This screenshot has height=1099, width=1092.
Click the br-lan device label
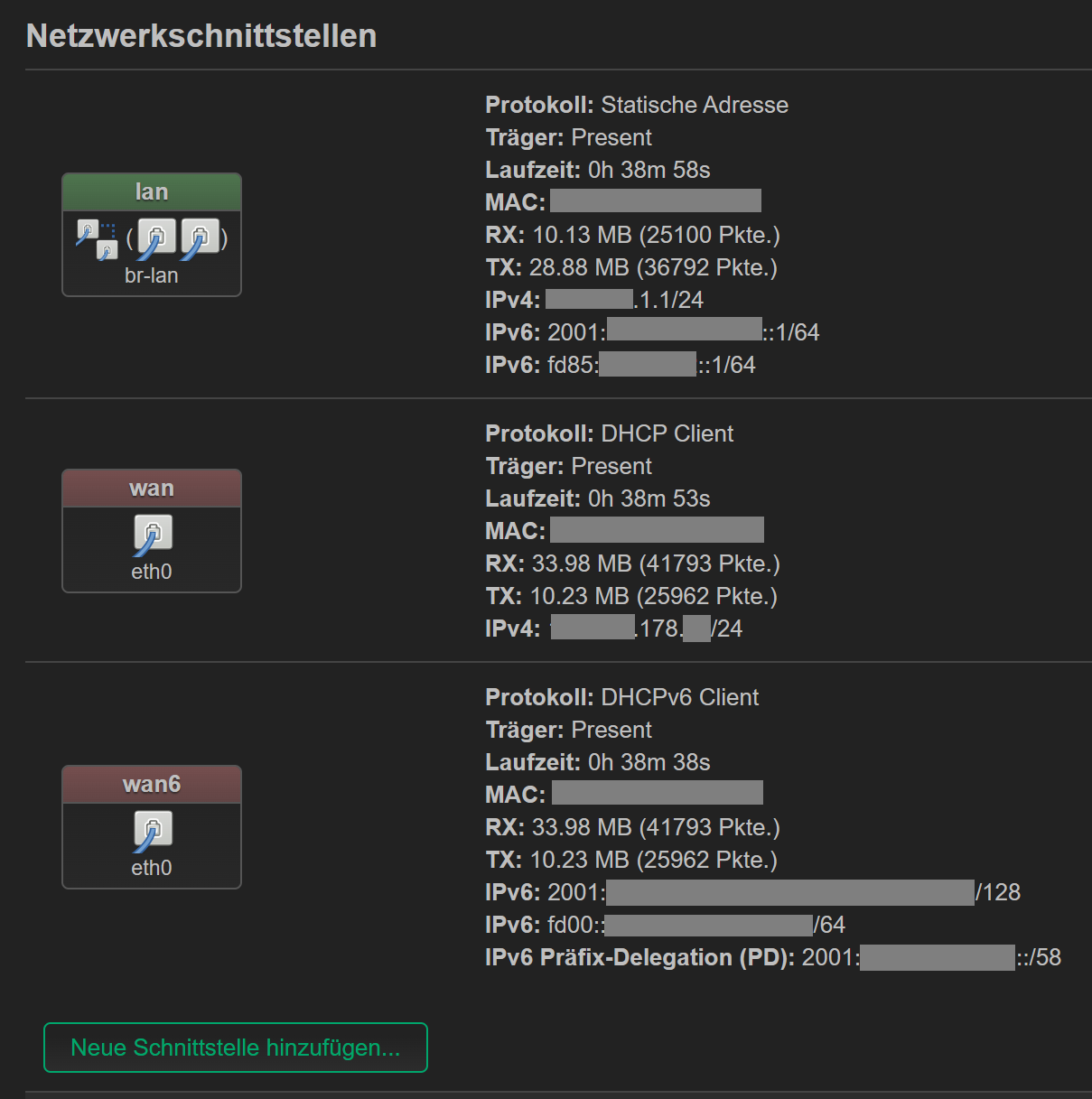152,275
